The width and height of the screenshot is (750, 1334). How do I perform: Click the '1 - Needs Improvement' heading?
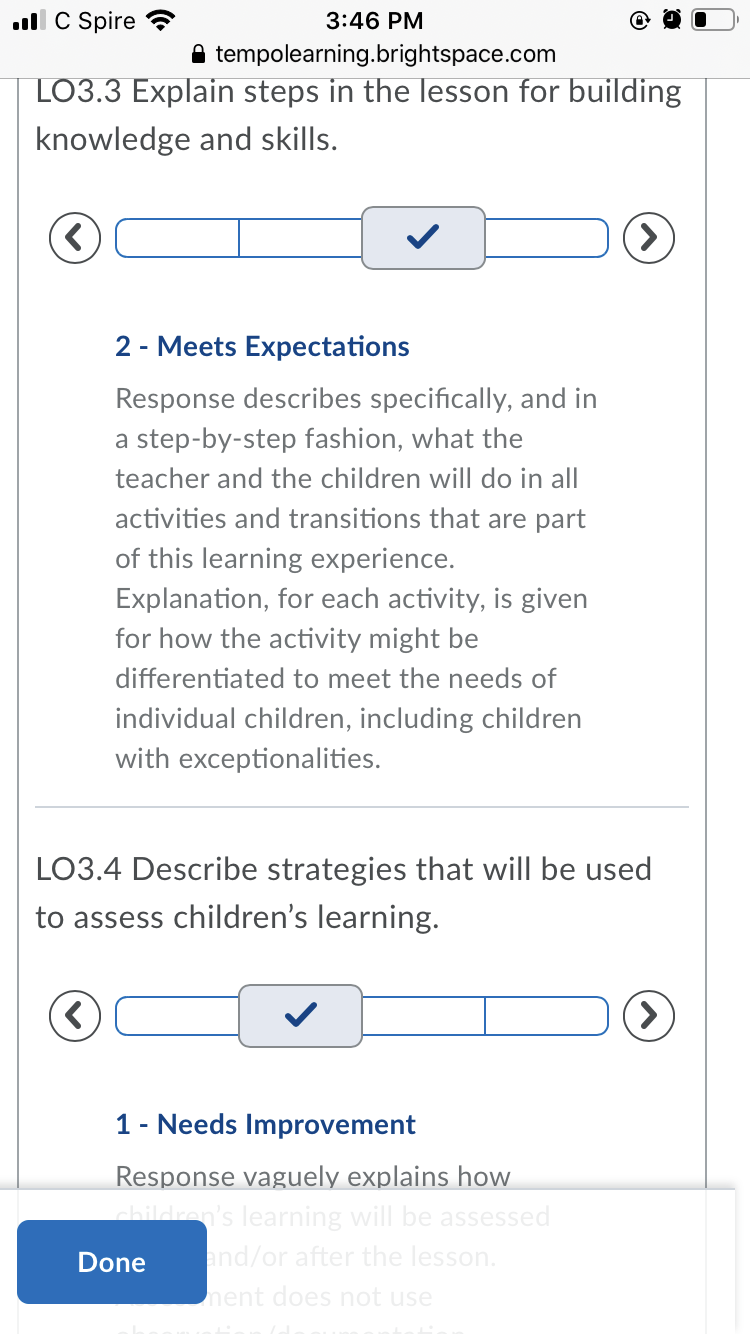tap(266, 1125)
